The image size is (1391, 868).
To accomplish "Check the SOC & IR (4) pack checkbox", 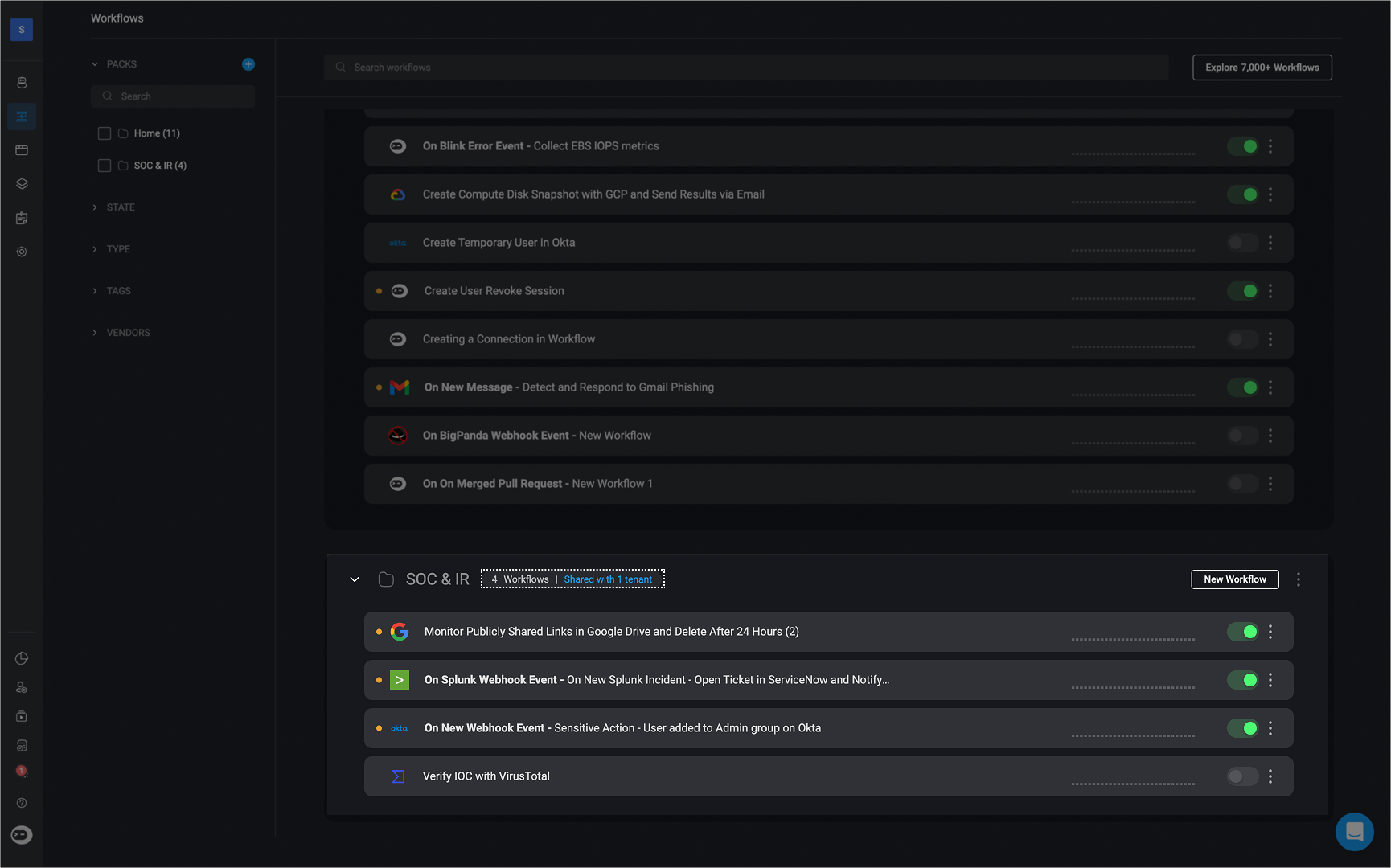I will pyautogui.click(x=105, y=166).
